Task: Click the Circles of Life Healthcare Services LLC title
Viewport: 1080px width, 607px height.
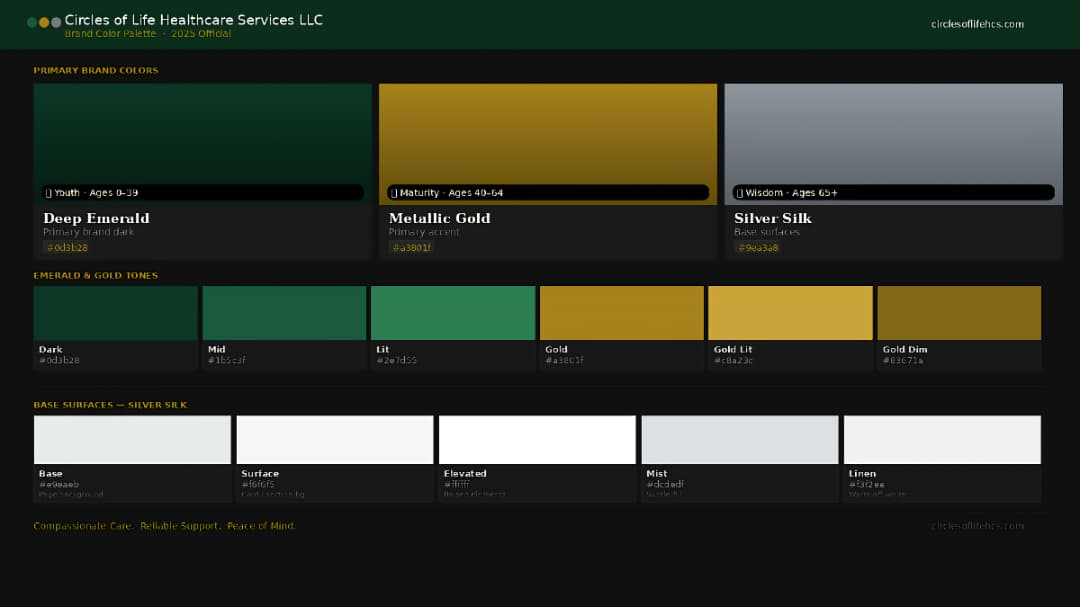Action: pyautogui.click(x=194, y=20)
